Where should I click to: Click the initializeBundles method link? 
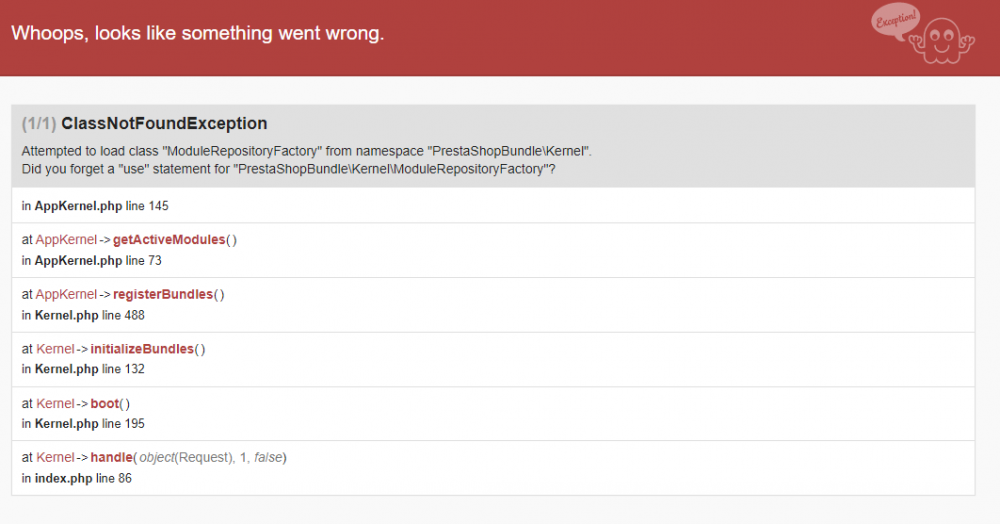pos(142,349)
